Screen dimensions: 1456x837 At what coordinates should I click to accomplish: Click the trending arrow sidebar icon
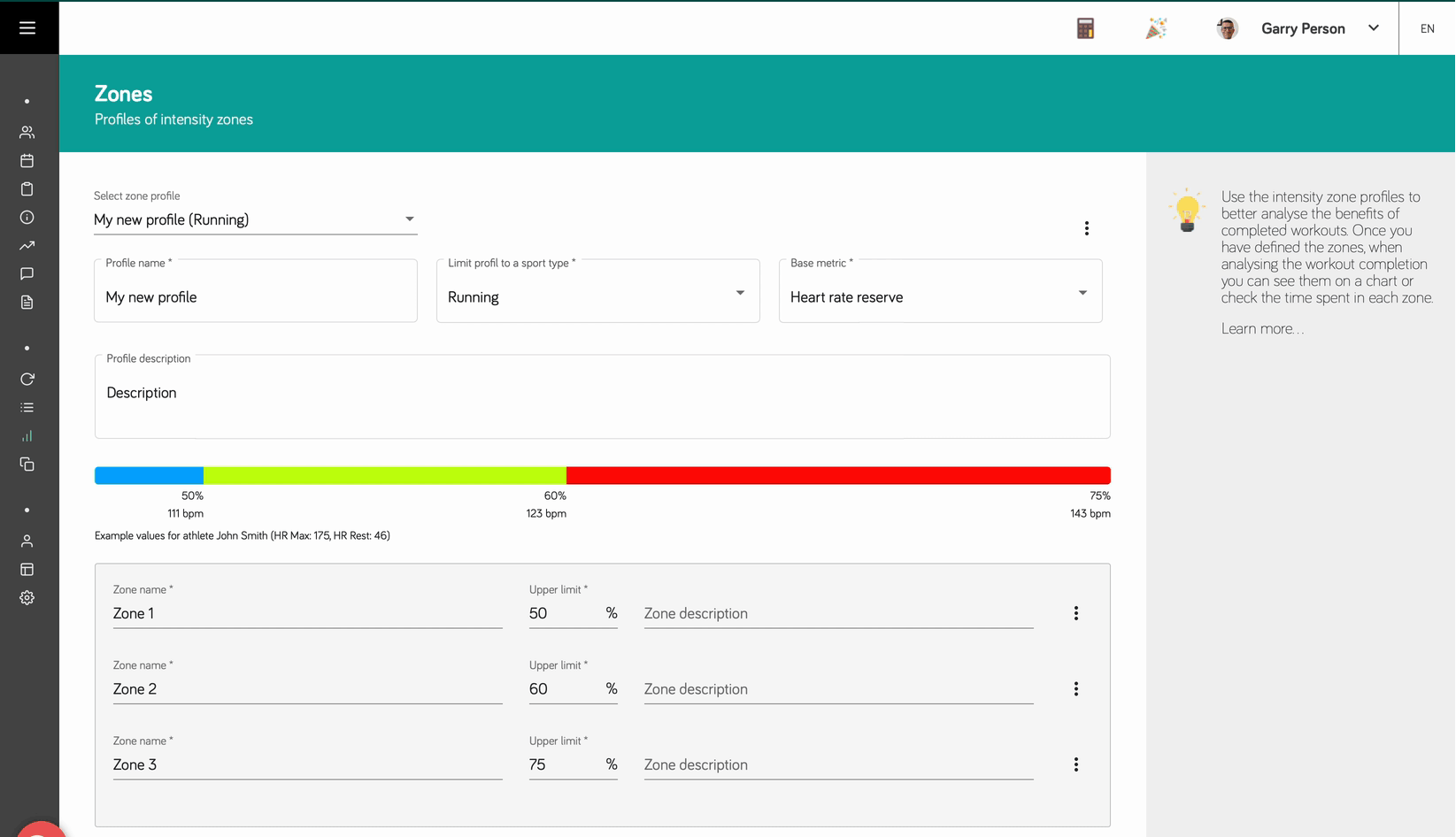point(27,246)
